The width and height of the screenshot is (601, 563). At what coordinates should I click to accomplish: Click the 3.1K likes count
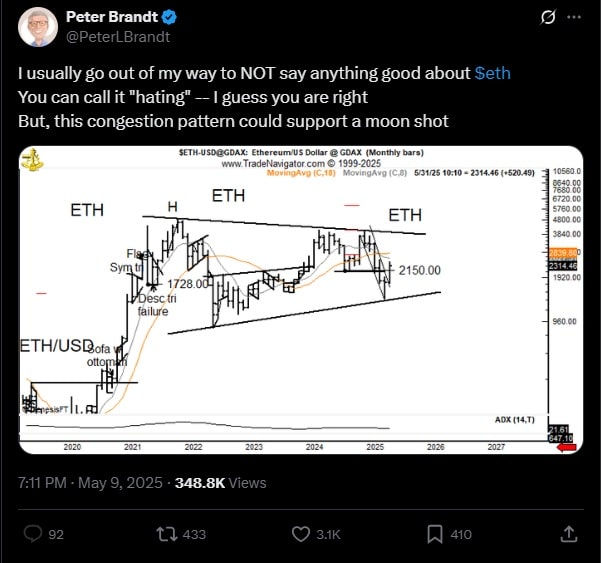(x=328, y=534)
